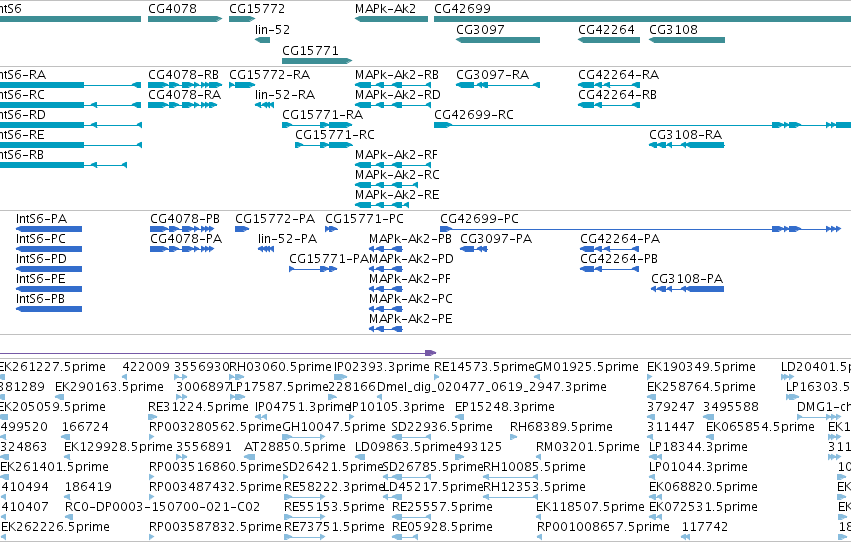The height and width of the screenshot is (542, 851).
Task: Select transcript lin-52-RA
Action: pos(285,95)
